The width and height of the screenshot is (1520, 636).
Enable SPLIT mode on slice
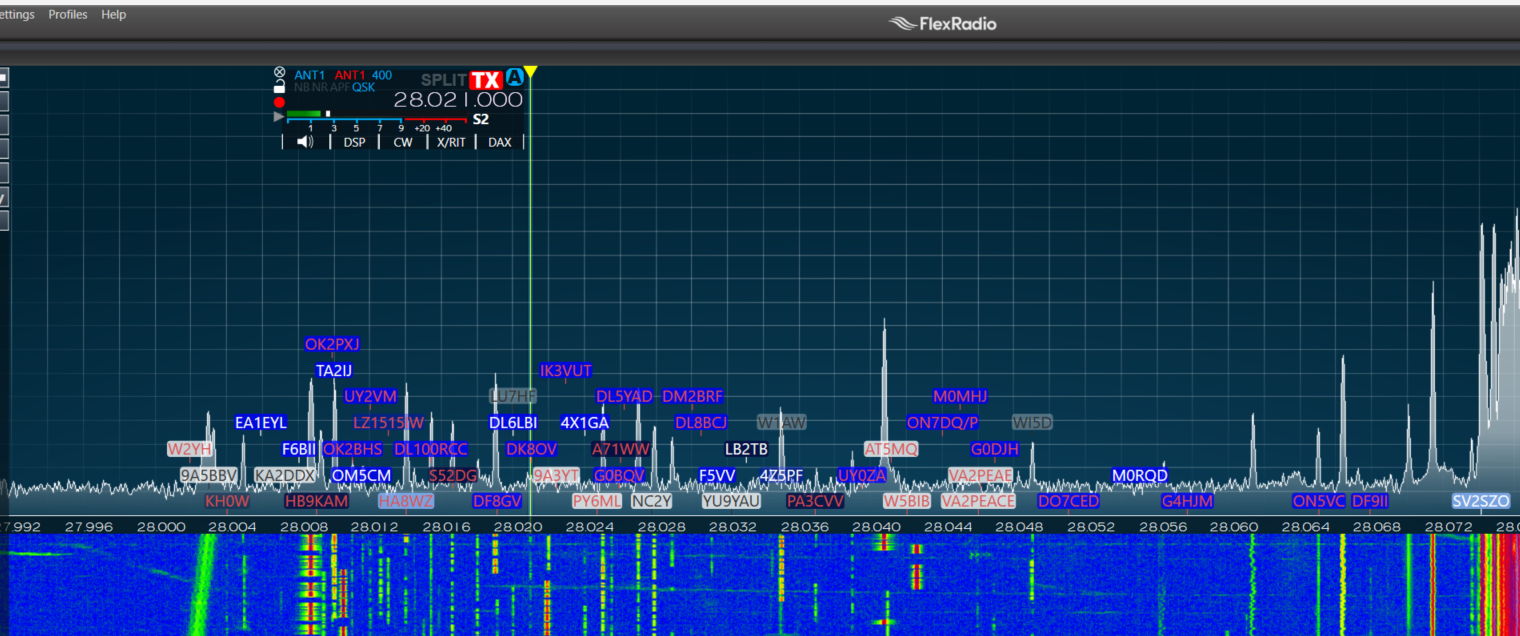pyautogui.click(x=443, y=80)
